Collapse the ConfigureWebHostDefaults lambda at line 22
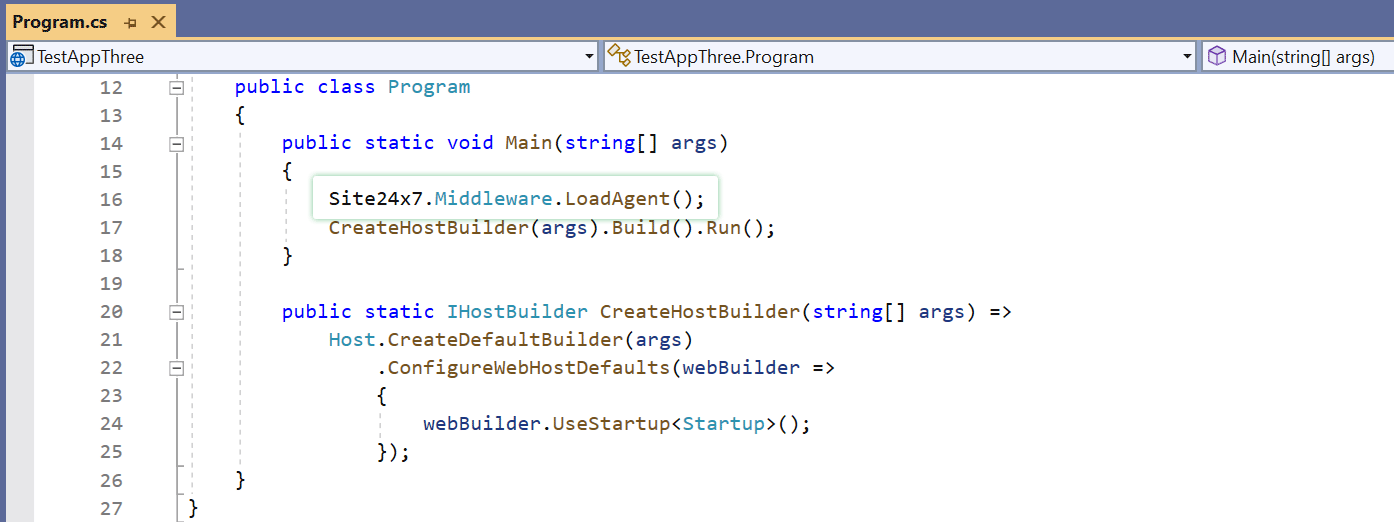Image resolution: width=1394 pixels, height=522 pixels. [177, 367]
